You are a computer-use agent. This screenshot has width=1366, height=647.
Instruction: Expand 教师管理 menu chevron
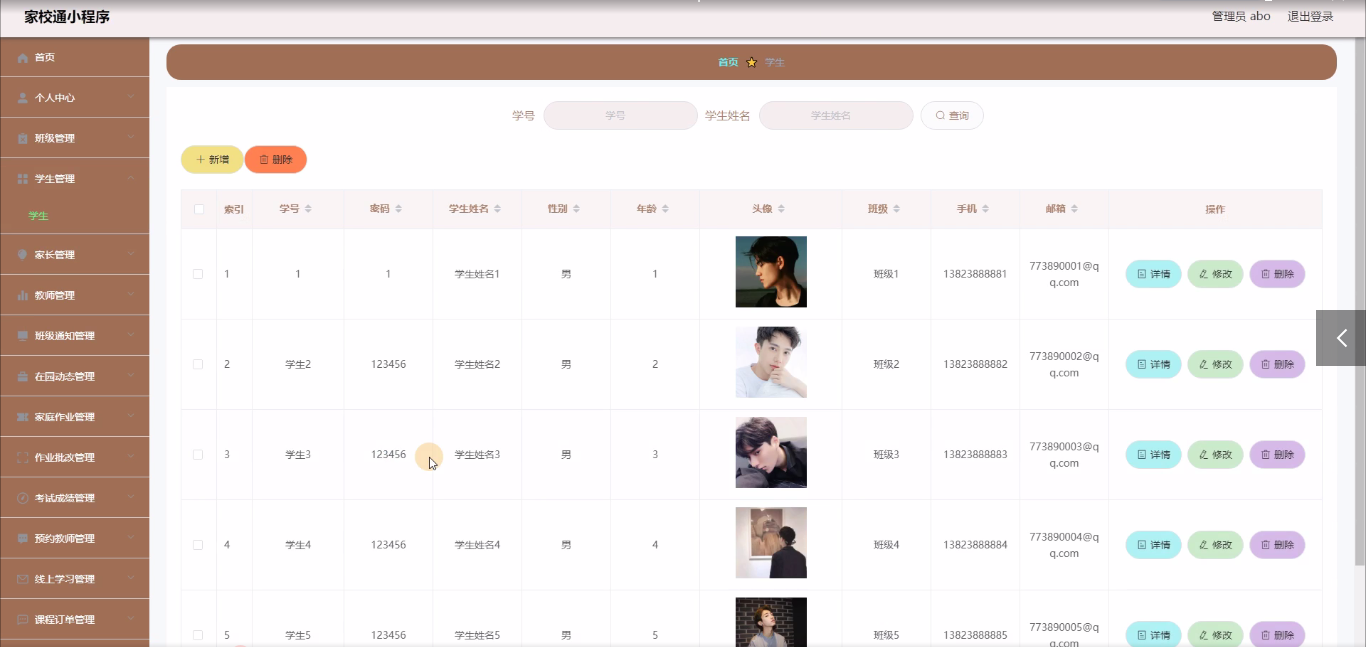(131, 295)
